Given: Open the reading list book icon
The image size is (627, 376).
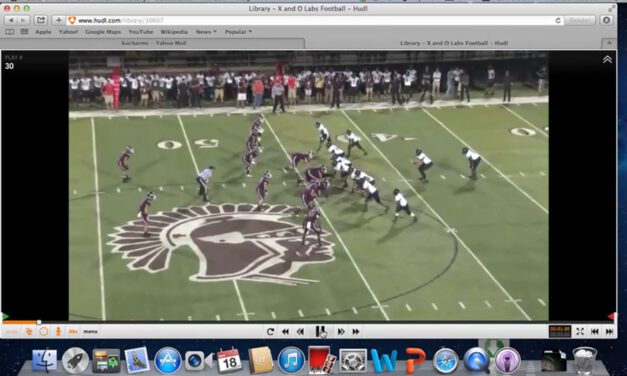Looking at the screenshot, I should pyautogui.click(x=10, y=32).
